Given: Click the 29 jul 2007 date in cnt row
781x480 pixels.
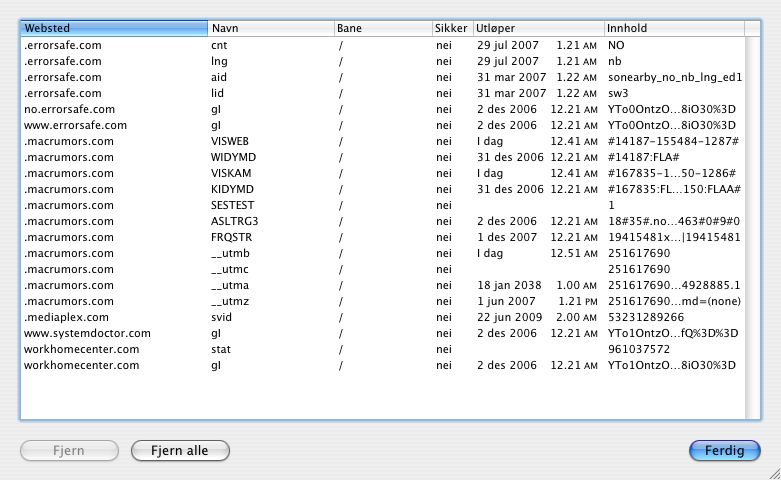Looking at the screenshot, I should point(508,45).
